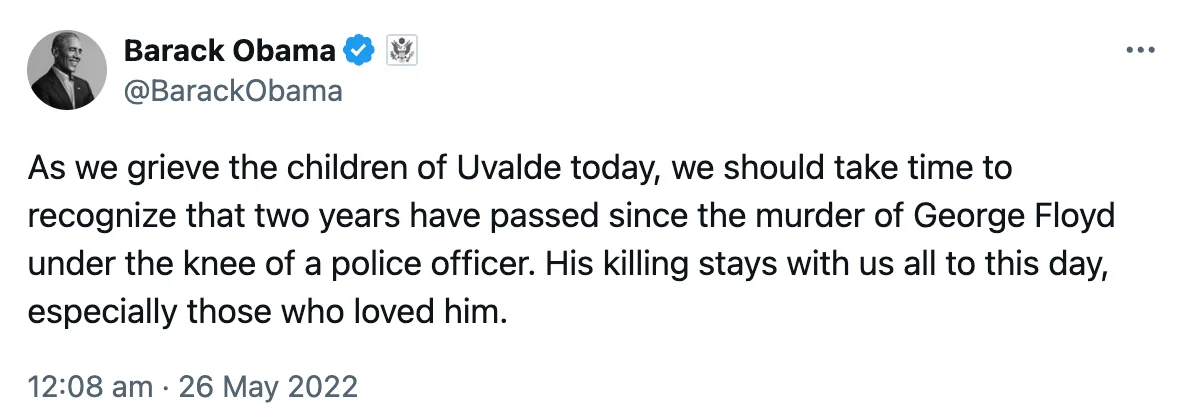
Task: Open the three-dot more options menu
Action: click(x=1140, y=50)
